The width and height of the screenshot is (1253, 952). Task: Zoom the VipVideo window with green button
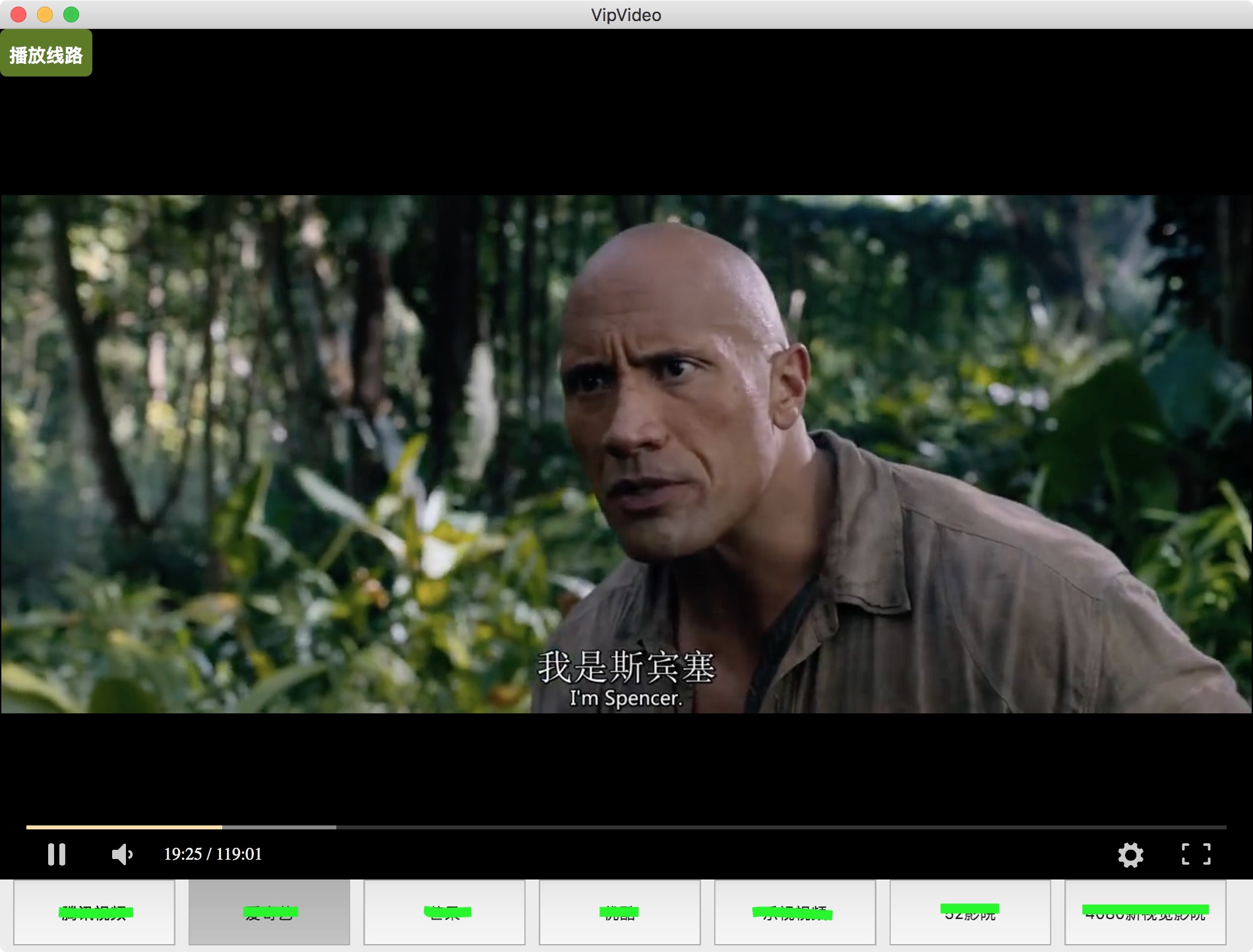[71, 15]
